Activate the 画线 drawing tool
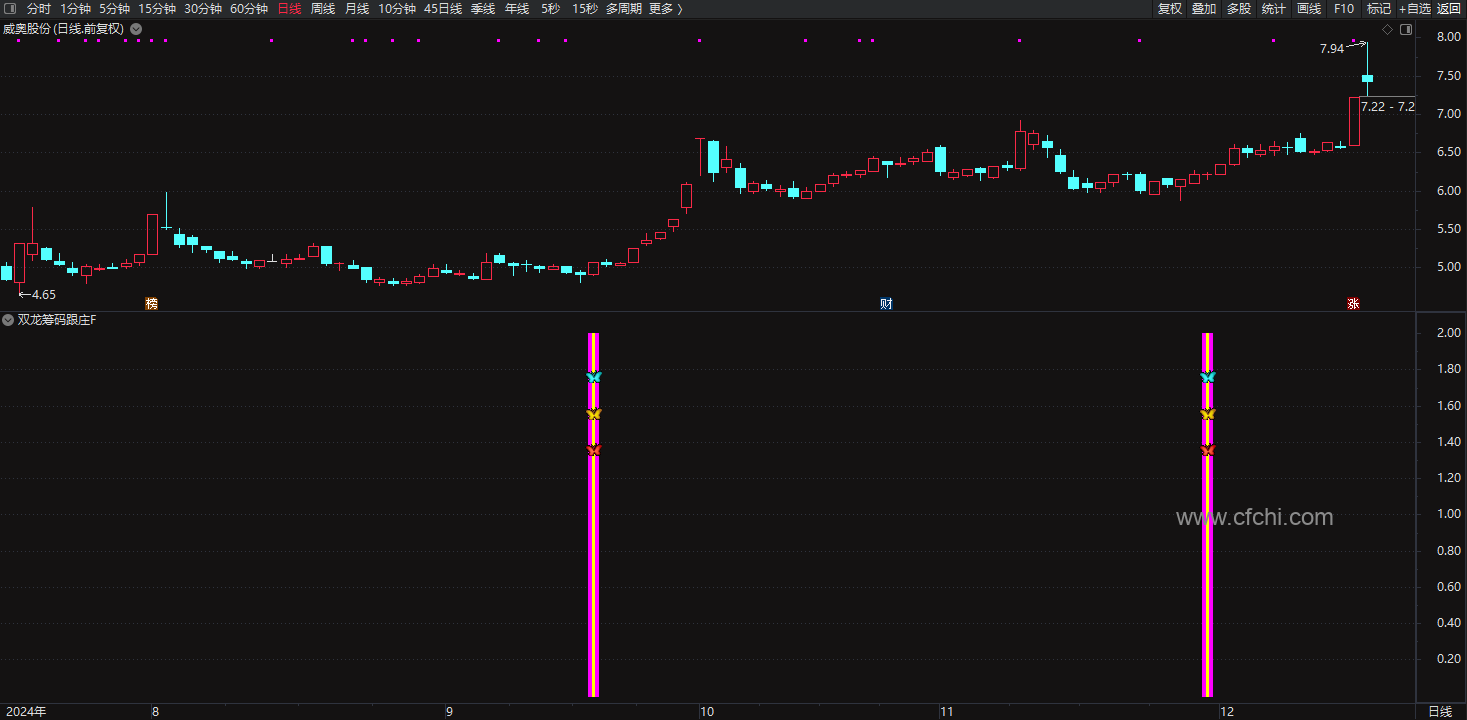The width and height of the screenshot is (1467, 720). [x=1309, y=9]
